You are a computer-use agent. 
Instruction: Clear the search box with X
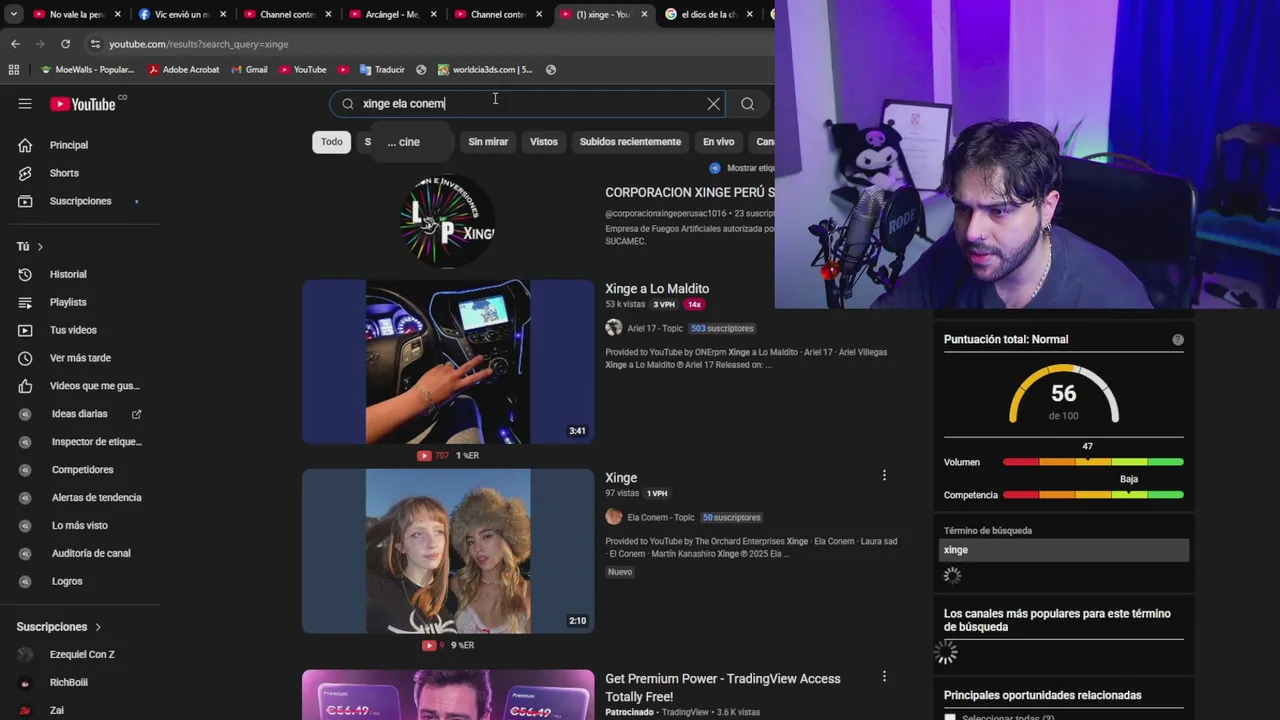coord(713,104)
